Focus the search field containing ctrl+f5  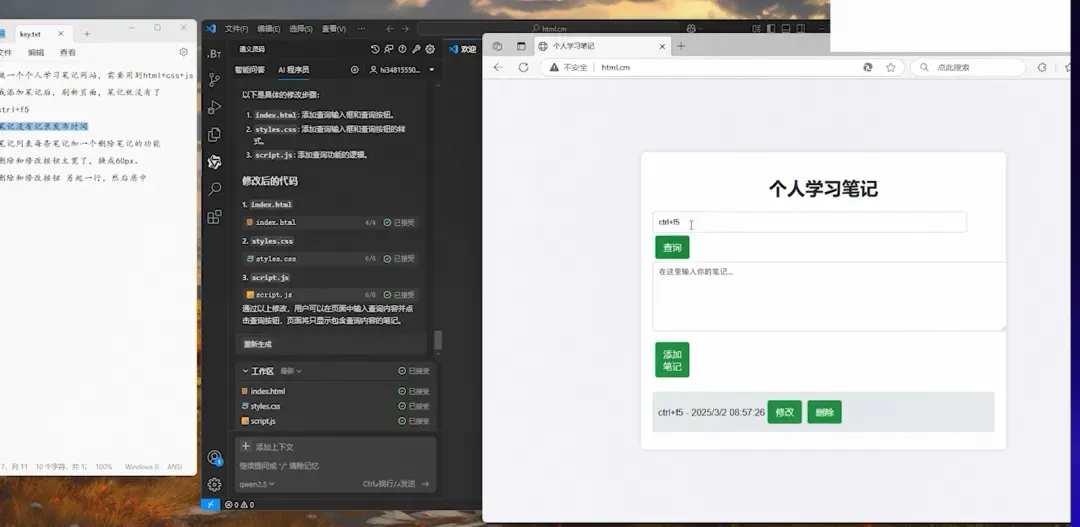click(x=809, y=222)
